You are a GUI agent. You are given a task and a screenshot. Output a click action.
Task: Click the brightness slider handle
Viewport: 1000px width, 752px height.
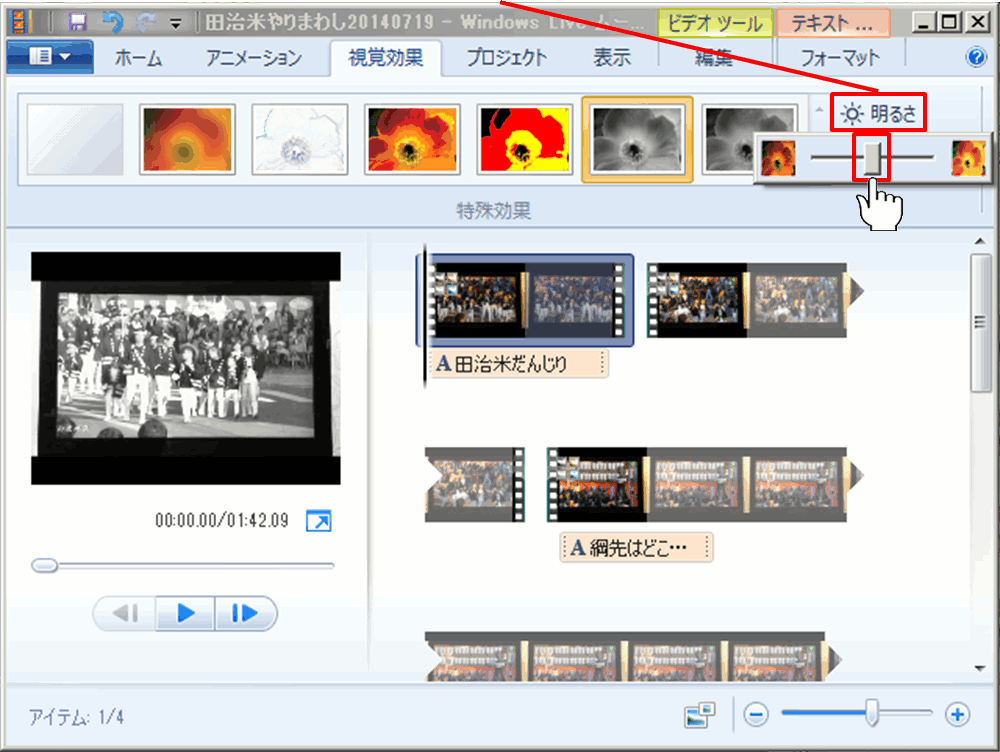tap(874, 158)
